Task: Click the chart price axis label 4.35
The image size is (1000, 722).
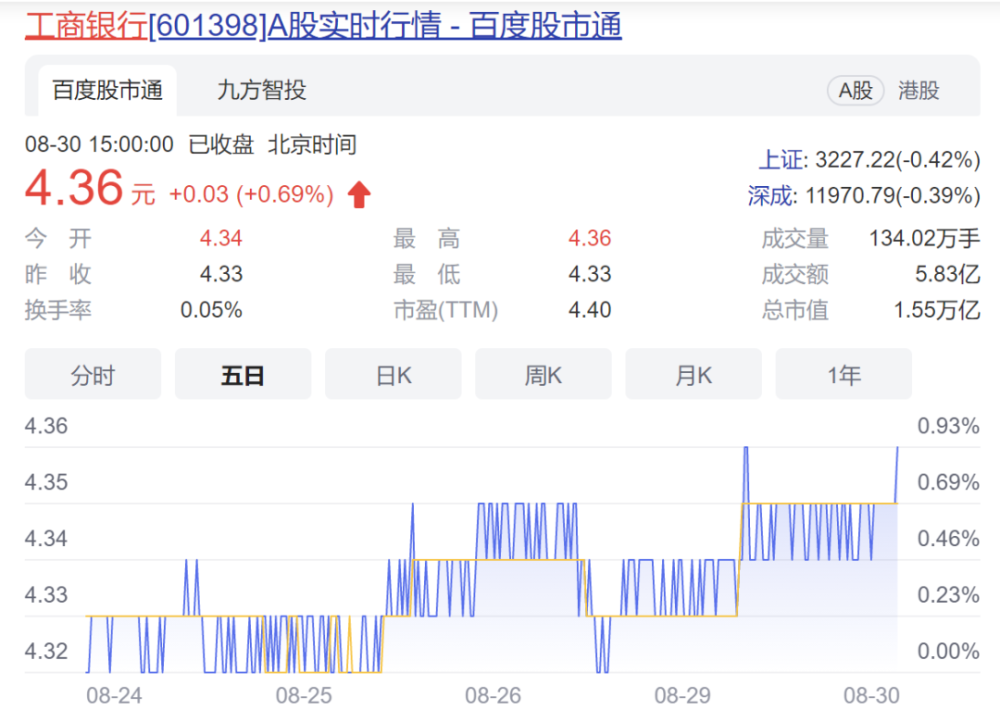Action: (46, 482)
